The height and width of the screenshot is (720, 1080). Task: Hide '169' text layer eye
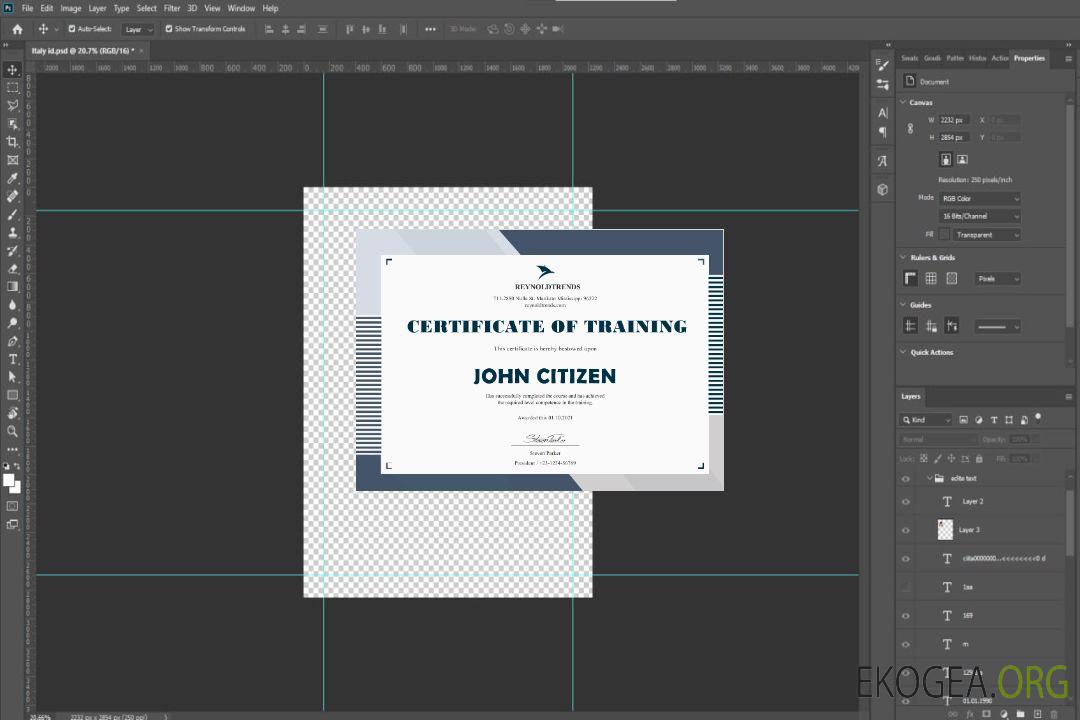click(906, 616)
